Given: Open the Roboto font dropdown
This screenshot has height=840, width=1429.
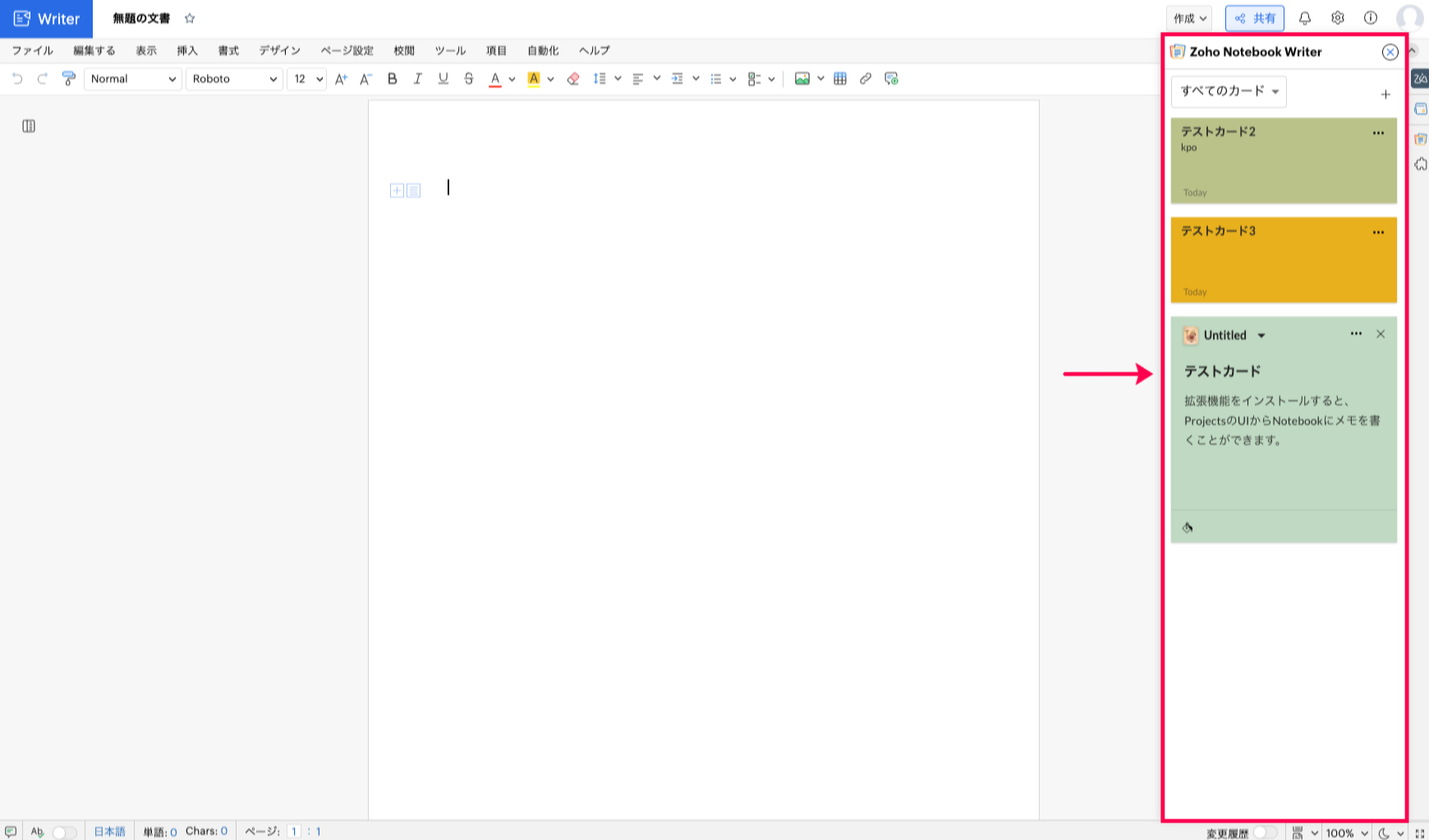Looking at the screenshot, I should click(234, 79).
